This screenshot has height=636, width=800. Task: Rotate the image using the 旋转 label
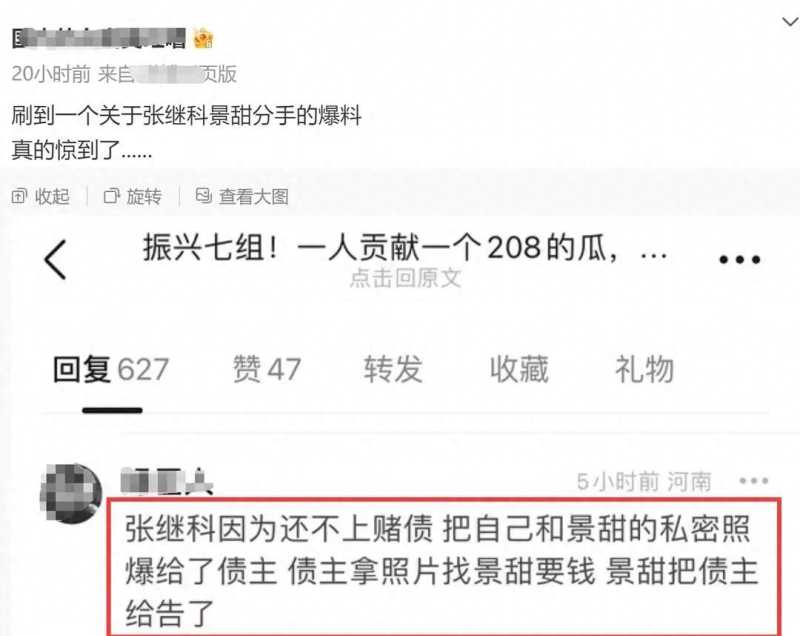(x=144, y=196)
